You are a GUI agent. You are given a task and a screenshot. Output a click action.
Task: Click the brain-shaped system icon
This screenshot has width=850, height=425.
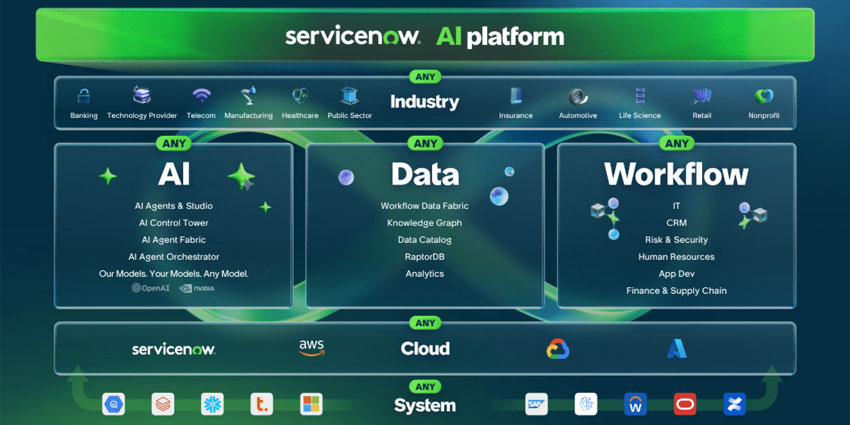pos(586,404)
